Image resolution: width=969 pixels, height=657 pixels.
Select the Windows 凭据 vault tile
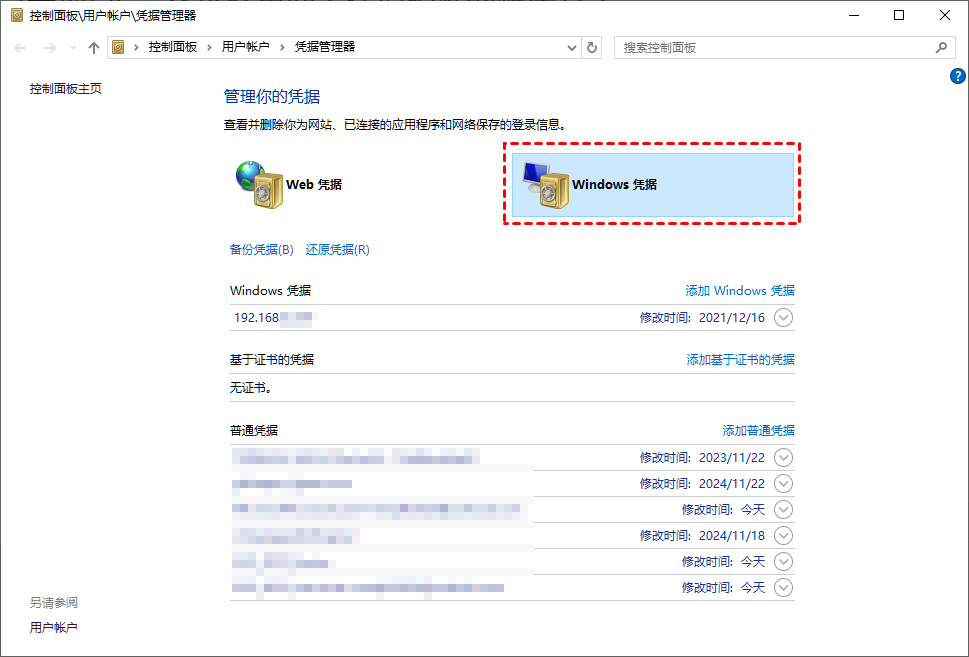pyautogui.click(x=653, y=184)
